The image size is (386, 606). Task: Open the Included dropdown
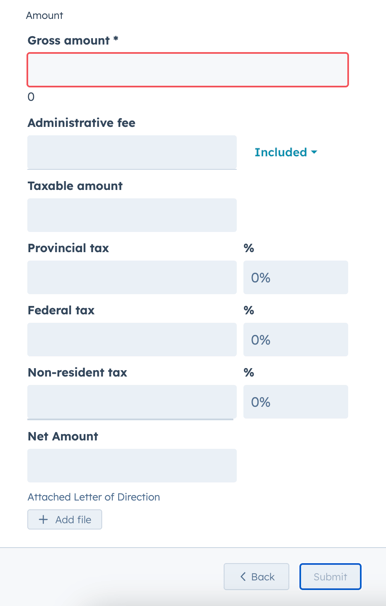click(x=286, y=152)
